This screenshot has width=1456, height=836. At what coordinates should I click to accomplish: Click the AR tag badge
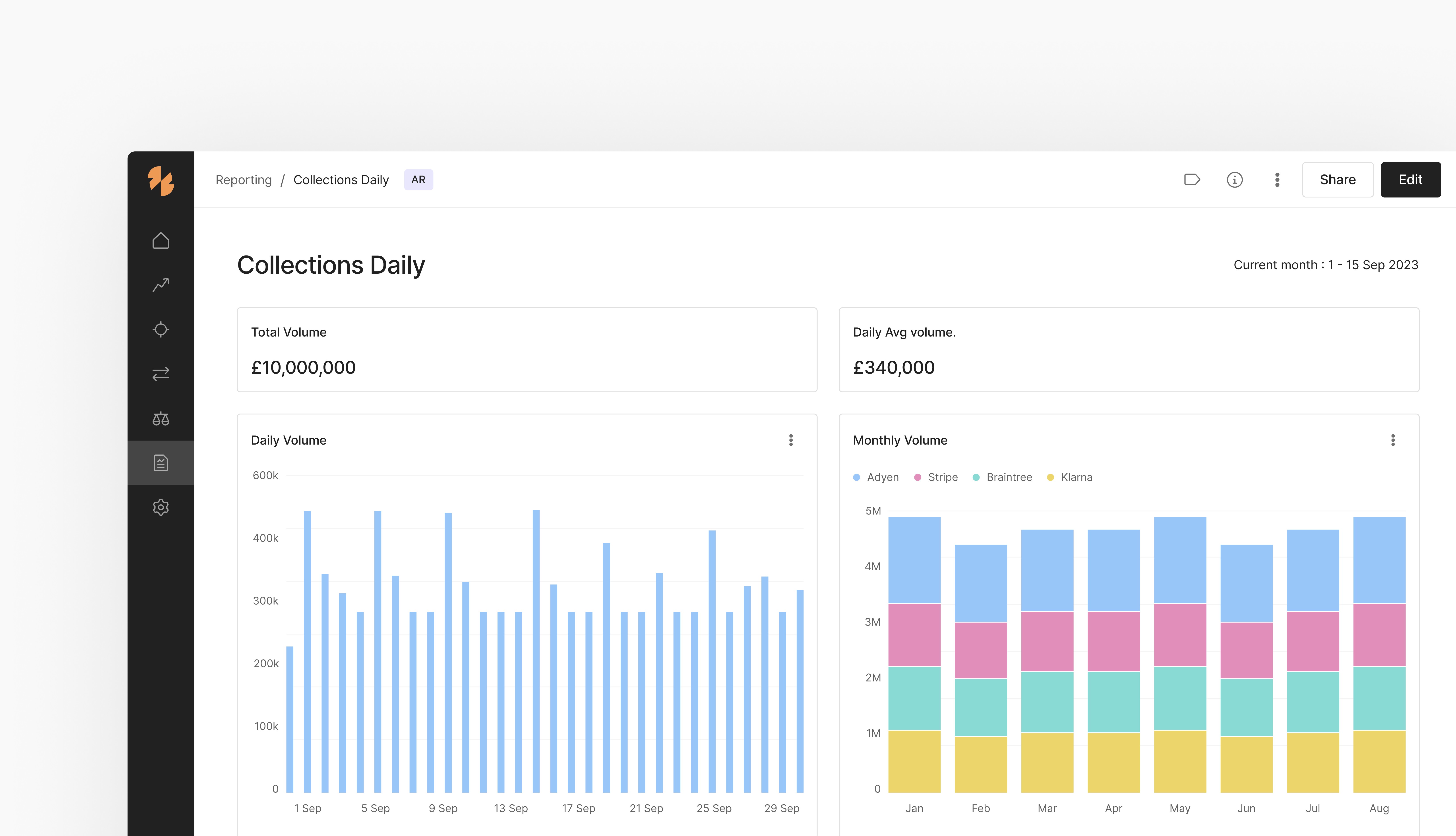pos(418,180)
